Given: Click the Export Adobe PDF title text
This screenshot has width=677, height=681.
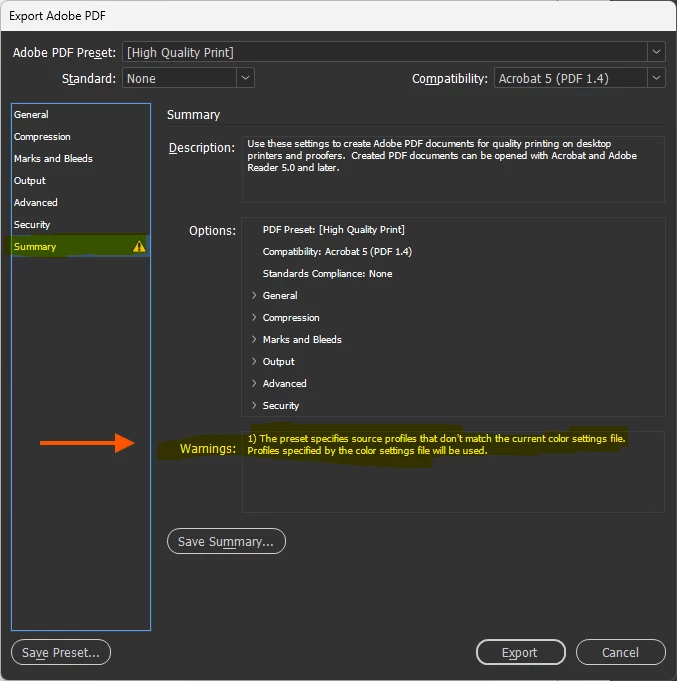Looking at the screenshot, I should point(57,16).
